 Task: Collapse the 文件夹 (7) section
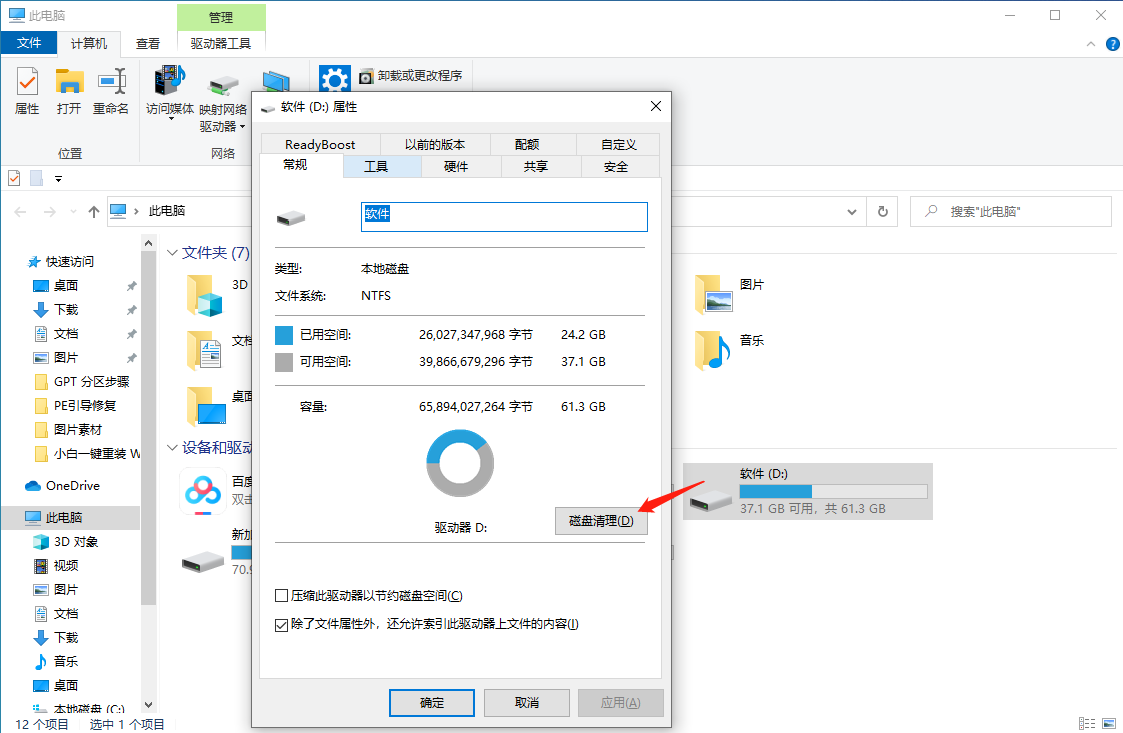tap(172, 254)
